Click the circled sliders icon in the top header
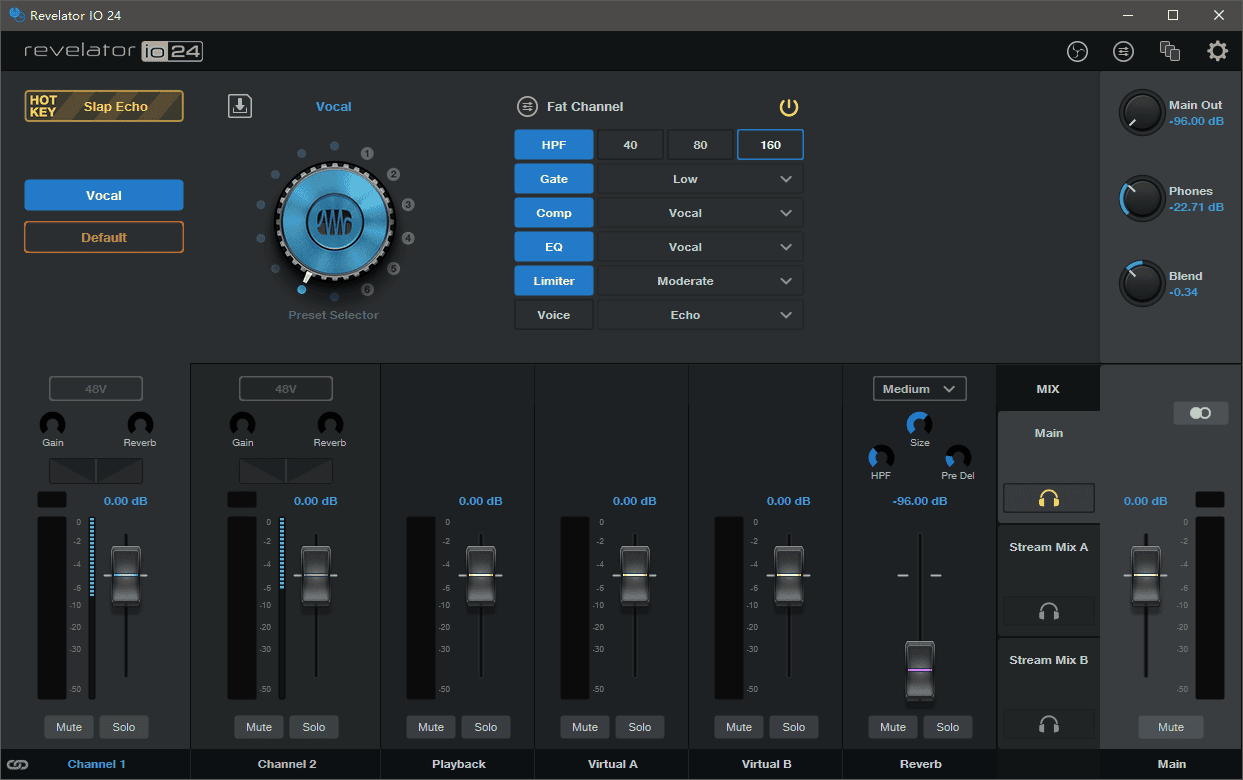Image resolution: width=1243 pixels, height=780 pixels. [x=1124, y=51]
